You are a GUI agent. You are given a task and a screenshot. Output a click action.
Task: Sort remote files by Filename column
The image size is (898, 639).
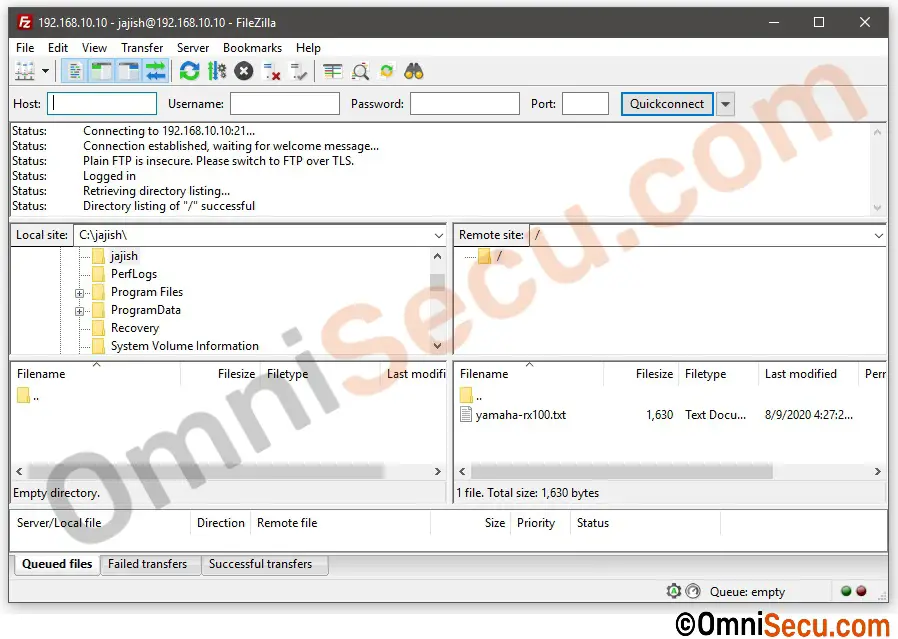coord(529,374)
